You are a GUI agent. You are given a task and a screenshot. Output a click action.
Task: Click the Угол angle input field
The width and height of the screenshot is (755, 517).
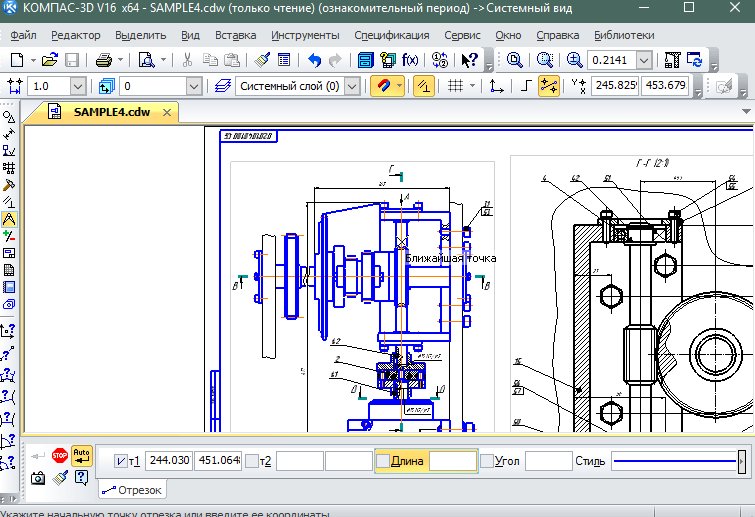(548, 461)
